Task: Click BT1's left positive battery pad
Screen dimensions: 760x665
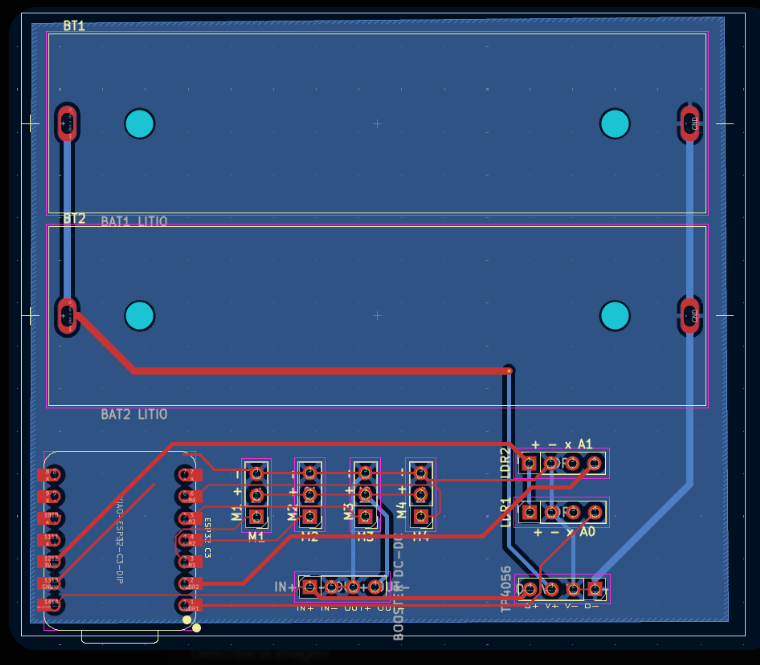Action: pyautogui.click(x=67, y=123)
